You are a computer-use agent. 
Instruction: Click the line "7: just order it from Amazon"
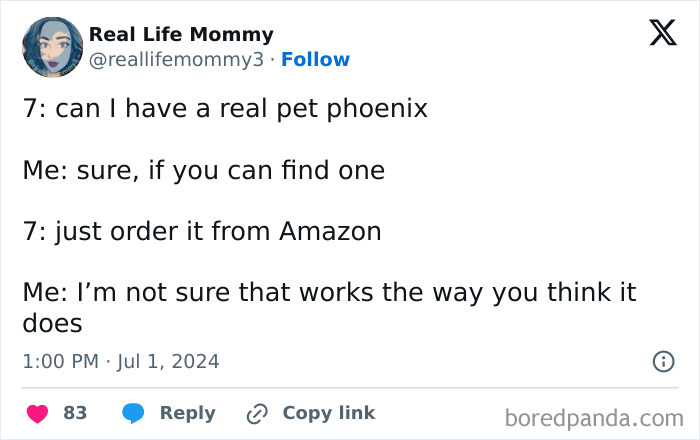(201, 231)
